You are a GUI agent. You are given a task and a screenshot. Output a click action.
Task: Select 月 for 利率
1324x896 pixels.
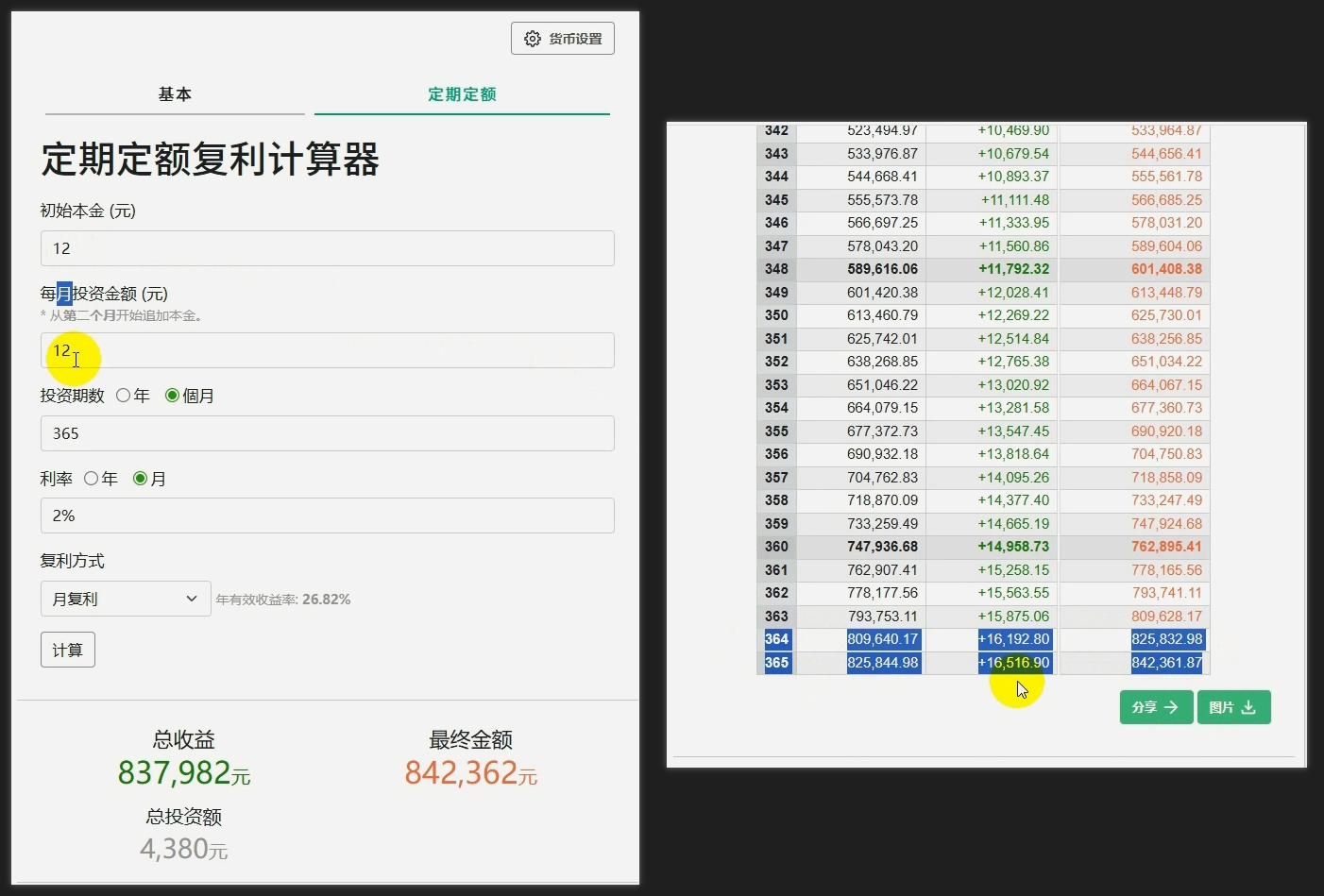point(140,479)
